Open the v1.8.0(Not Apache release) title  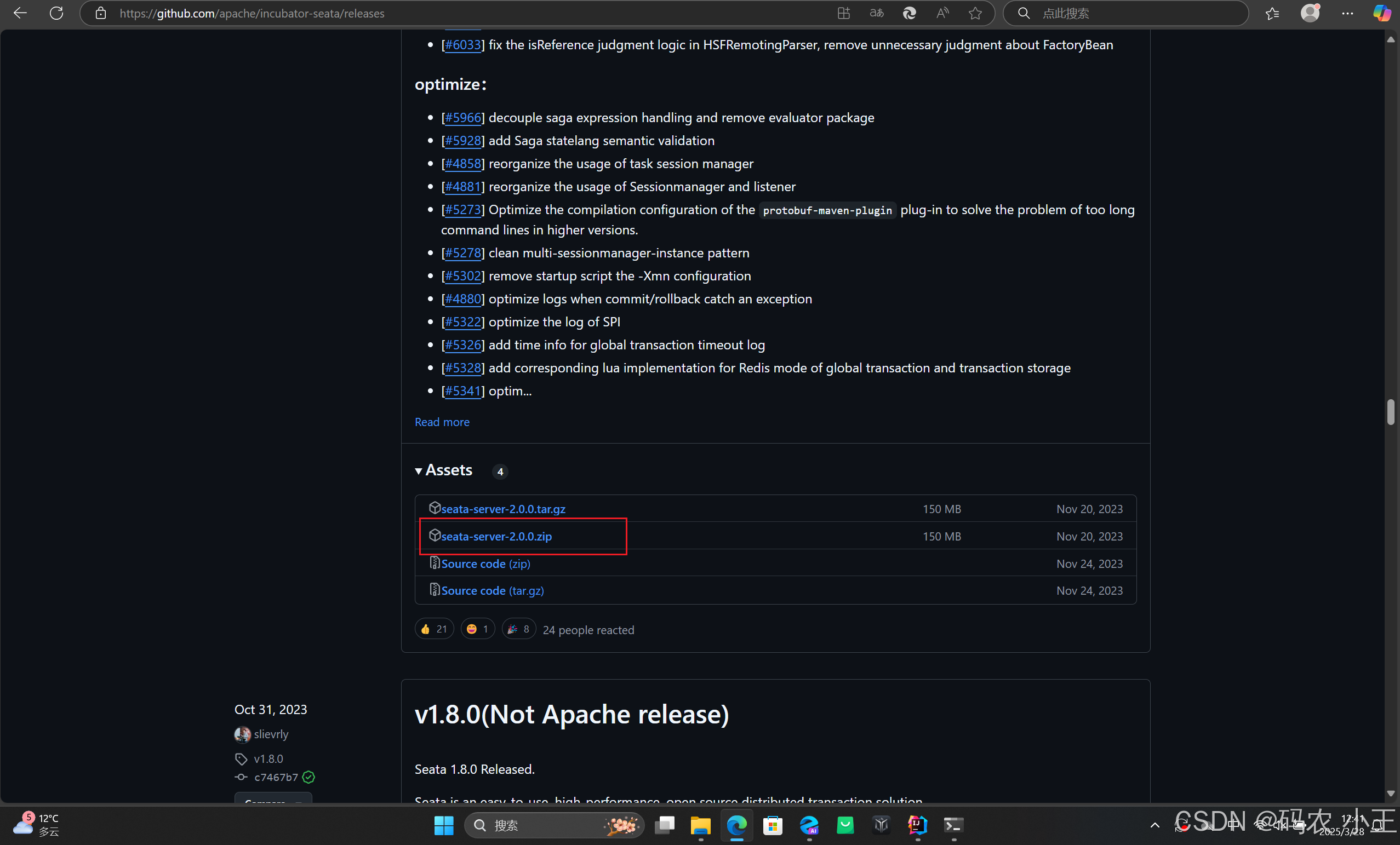point(572,714)
